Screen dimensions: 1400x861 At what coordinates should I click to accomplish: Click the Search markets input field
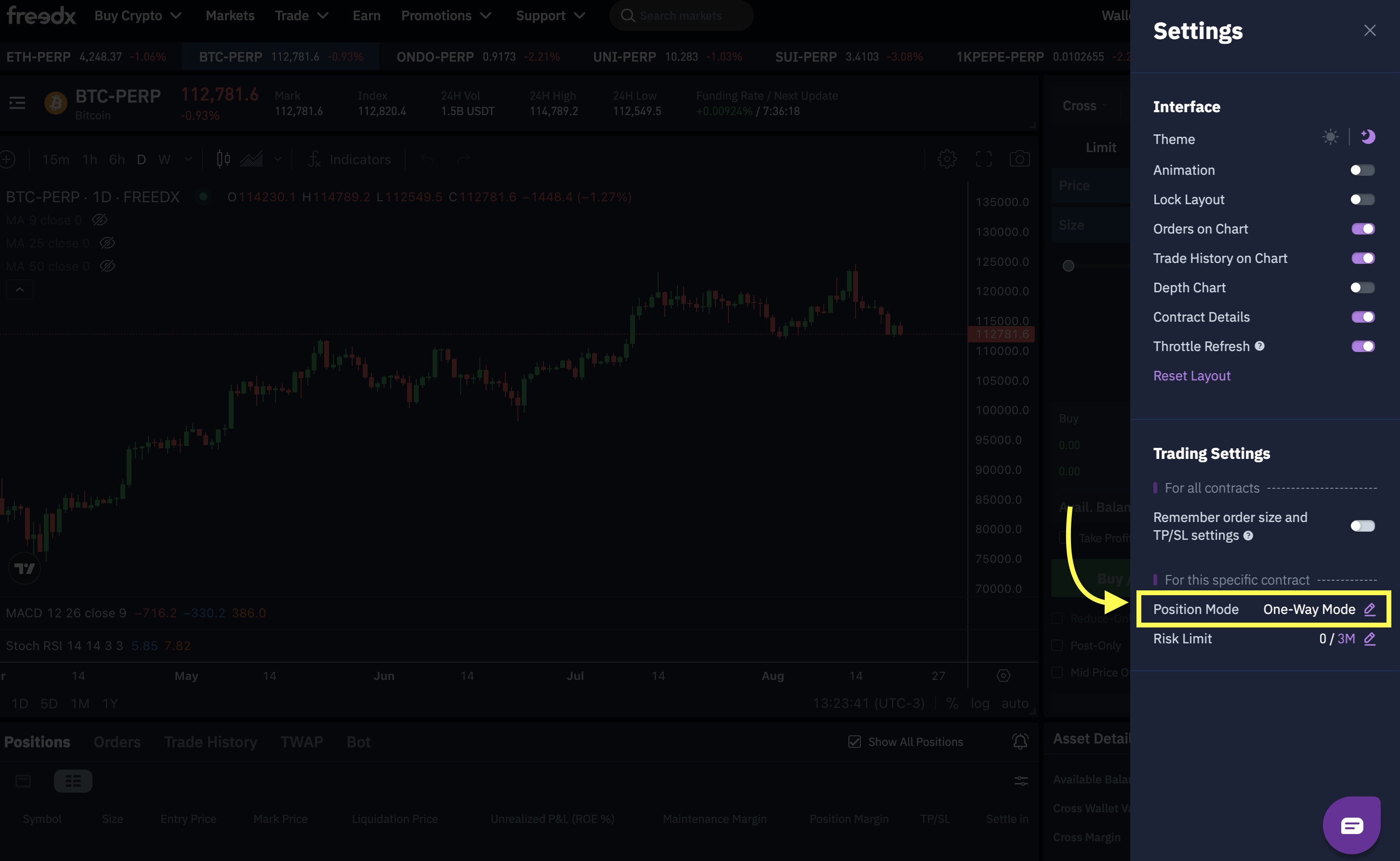coord(681,16)
